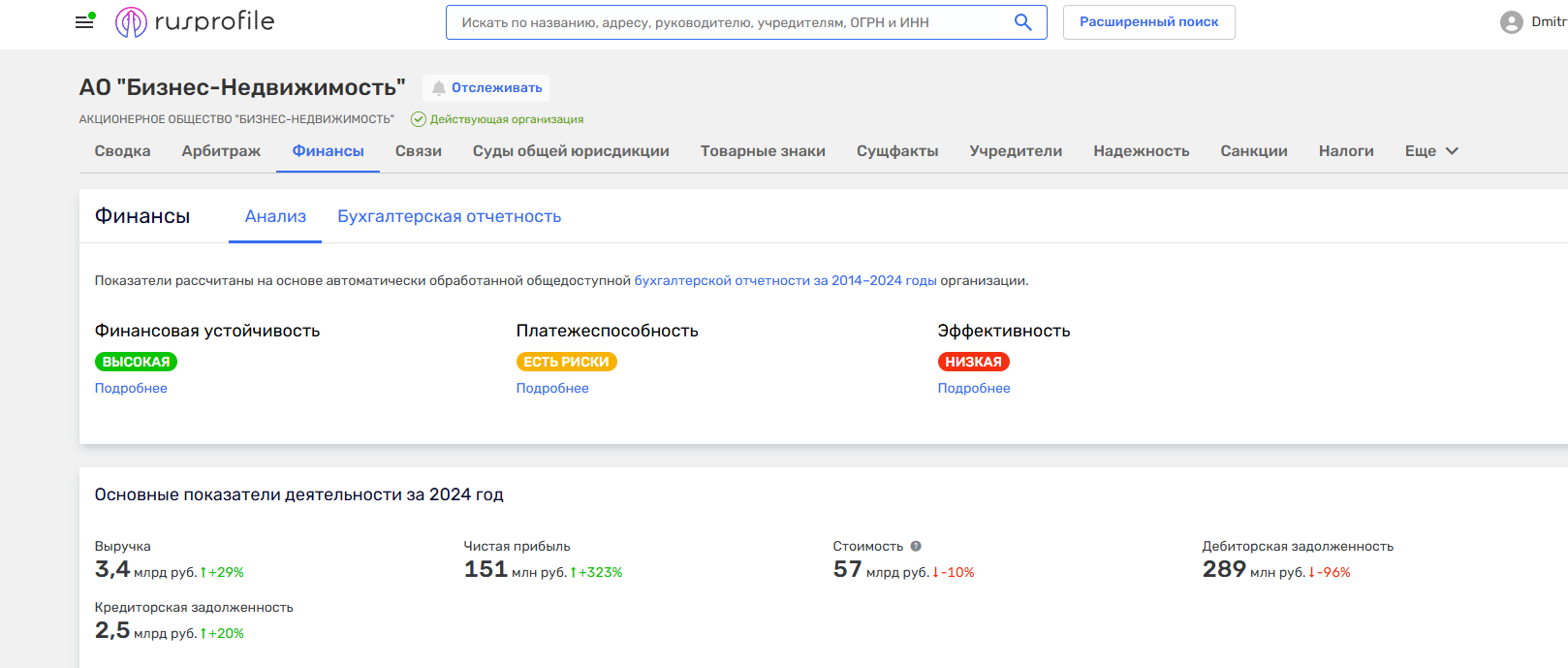The width and height of the screenshot is (1568, 668).
Task: Click the +20% payables change indicator
Action: tap(222, 634)
